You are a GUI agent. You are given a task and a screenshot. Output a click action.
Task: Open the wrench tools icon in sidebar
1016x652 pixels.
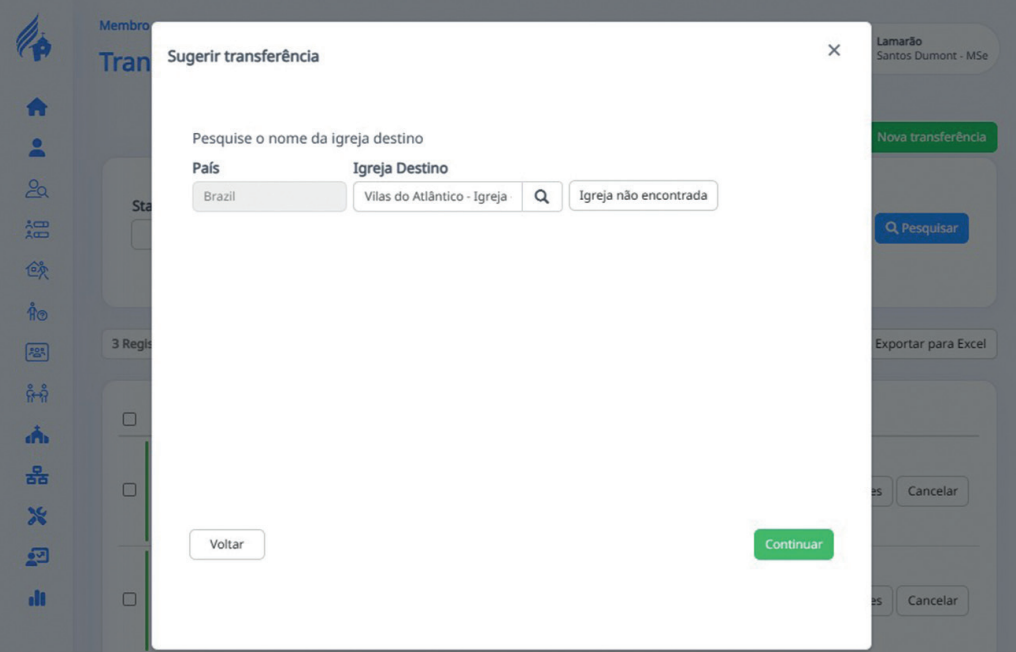37,516
